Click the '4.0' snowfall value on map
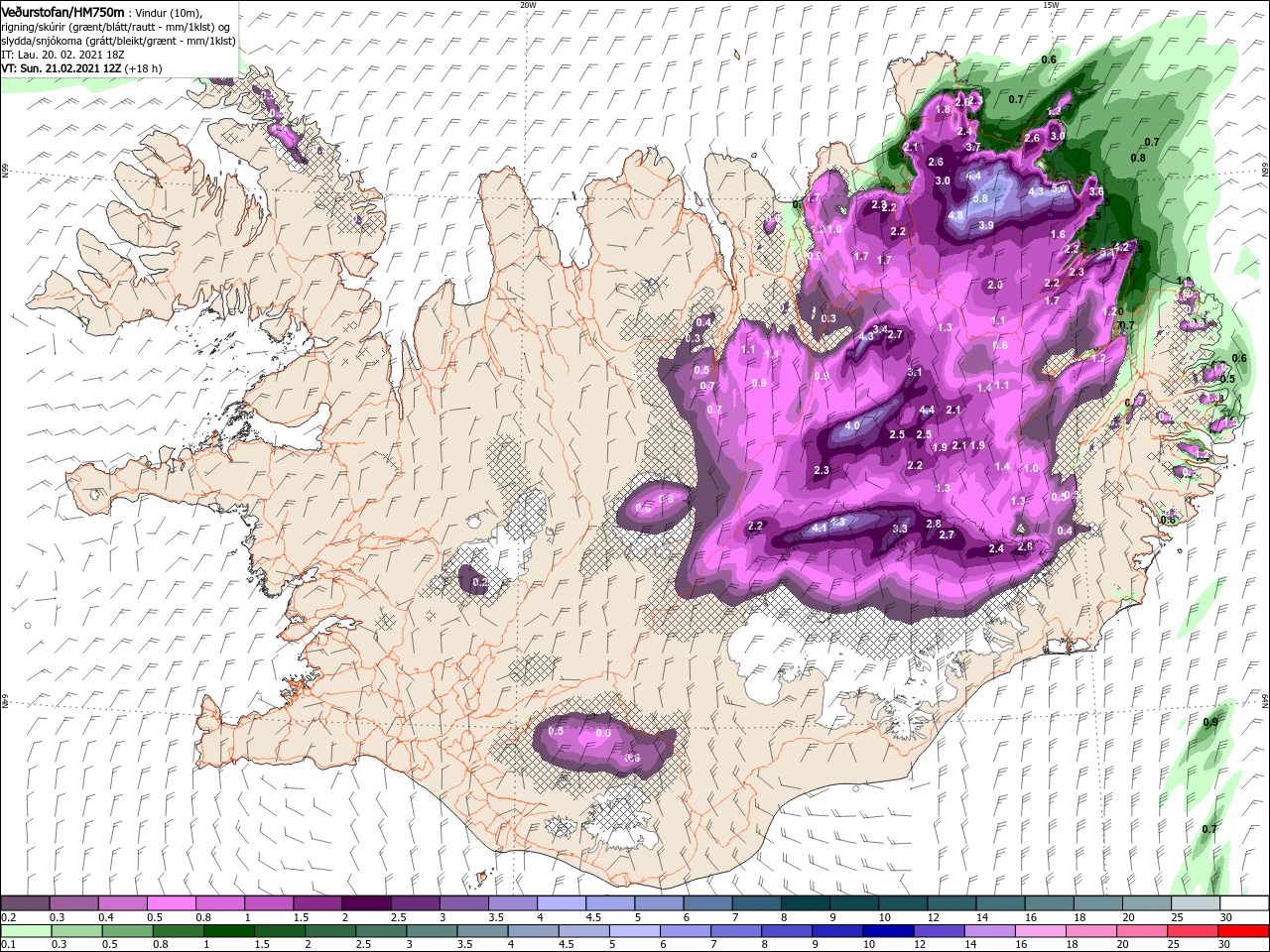The height and width of the screenshot is (952, 1270). pos(851,426)
